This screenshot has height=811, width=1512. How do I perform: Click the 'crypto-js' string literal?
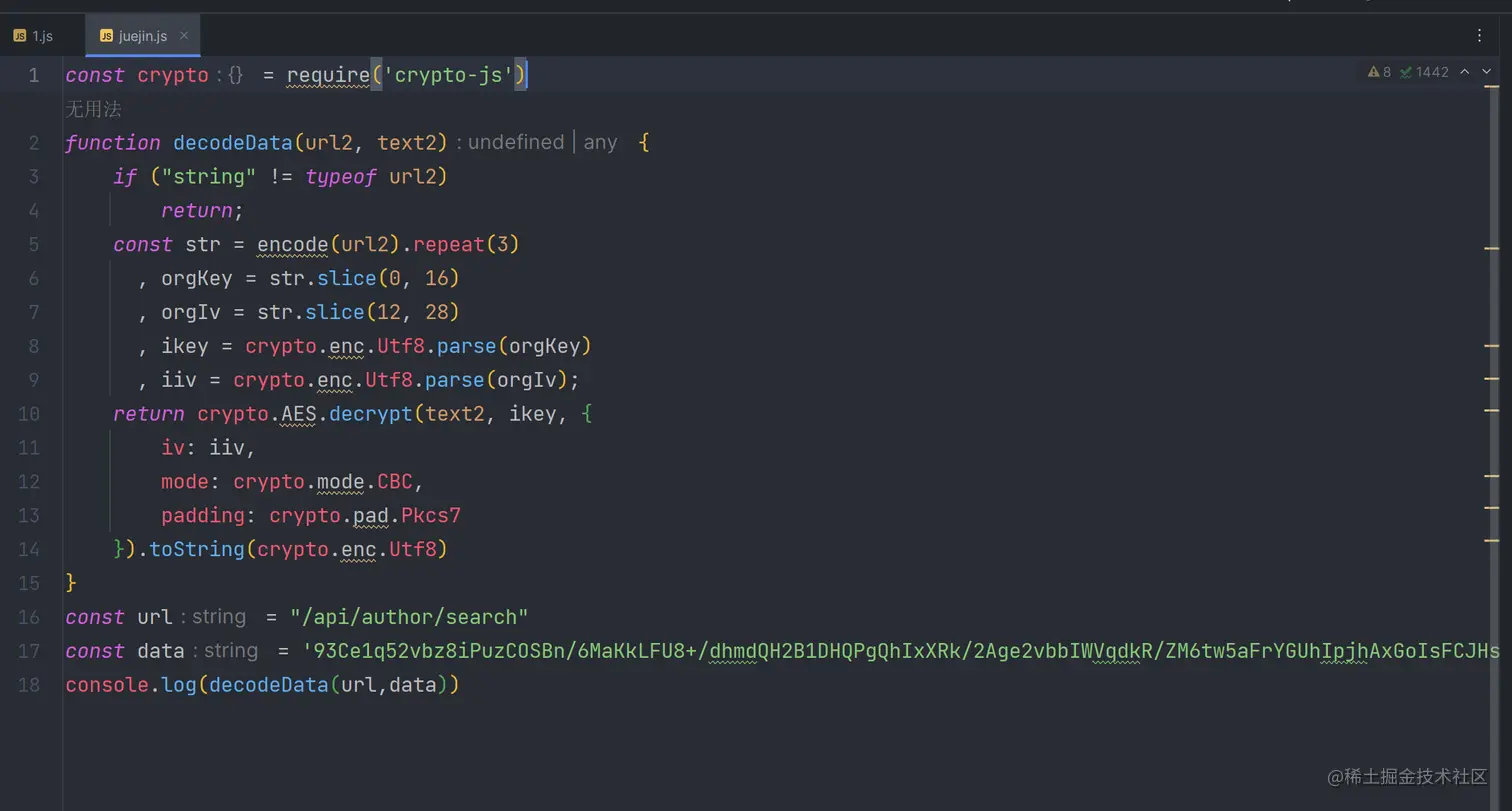[x=449, y=75]
